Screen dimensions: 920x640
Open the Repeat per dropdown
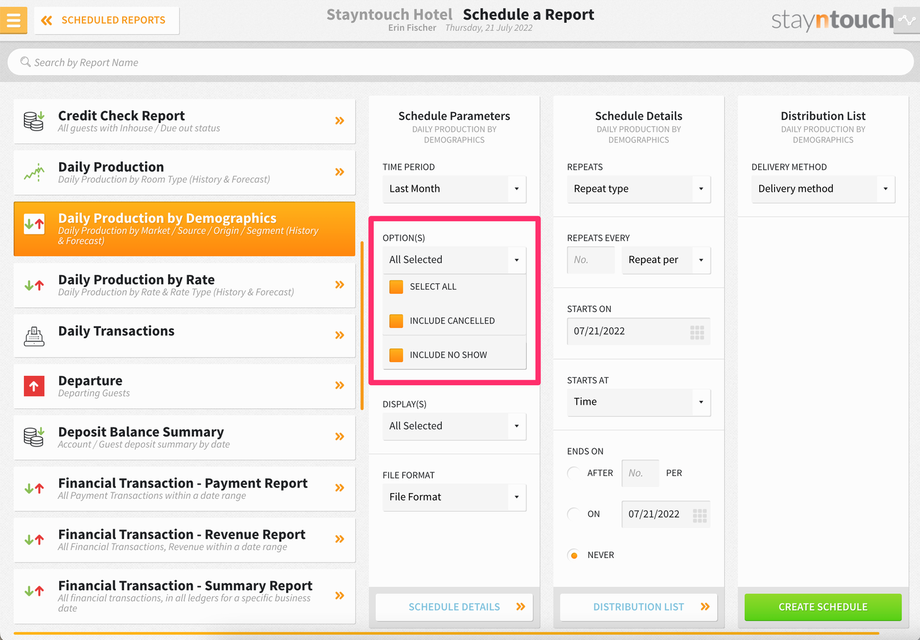point(666,260)
